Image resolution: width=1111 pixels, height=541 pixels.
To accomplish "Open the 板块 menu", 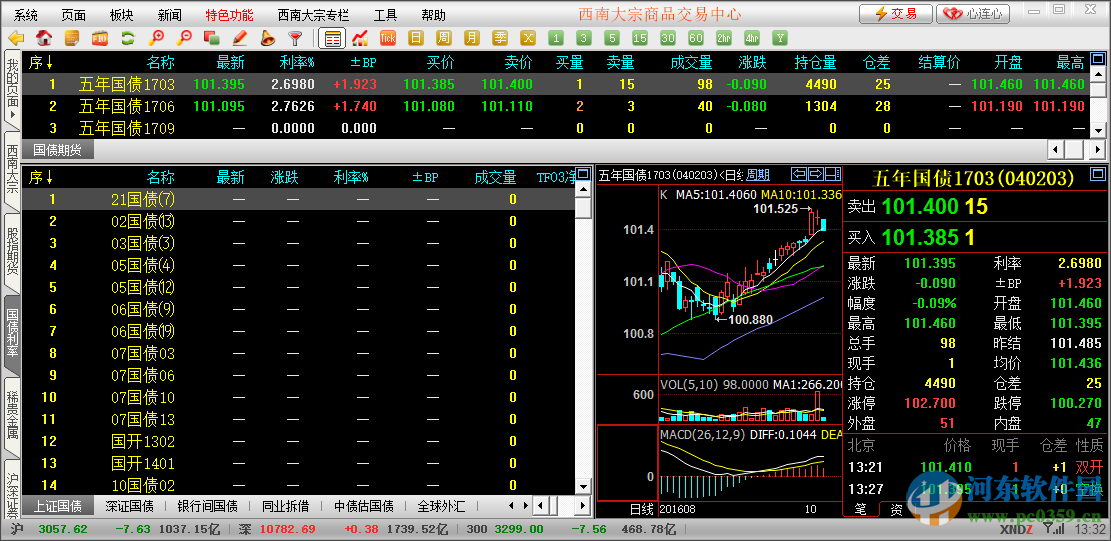I will [122, 14].
